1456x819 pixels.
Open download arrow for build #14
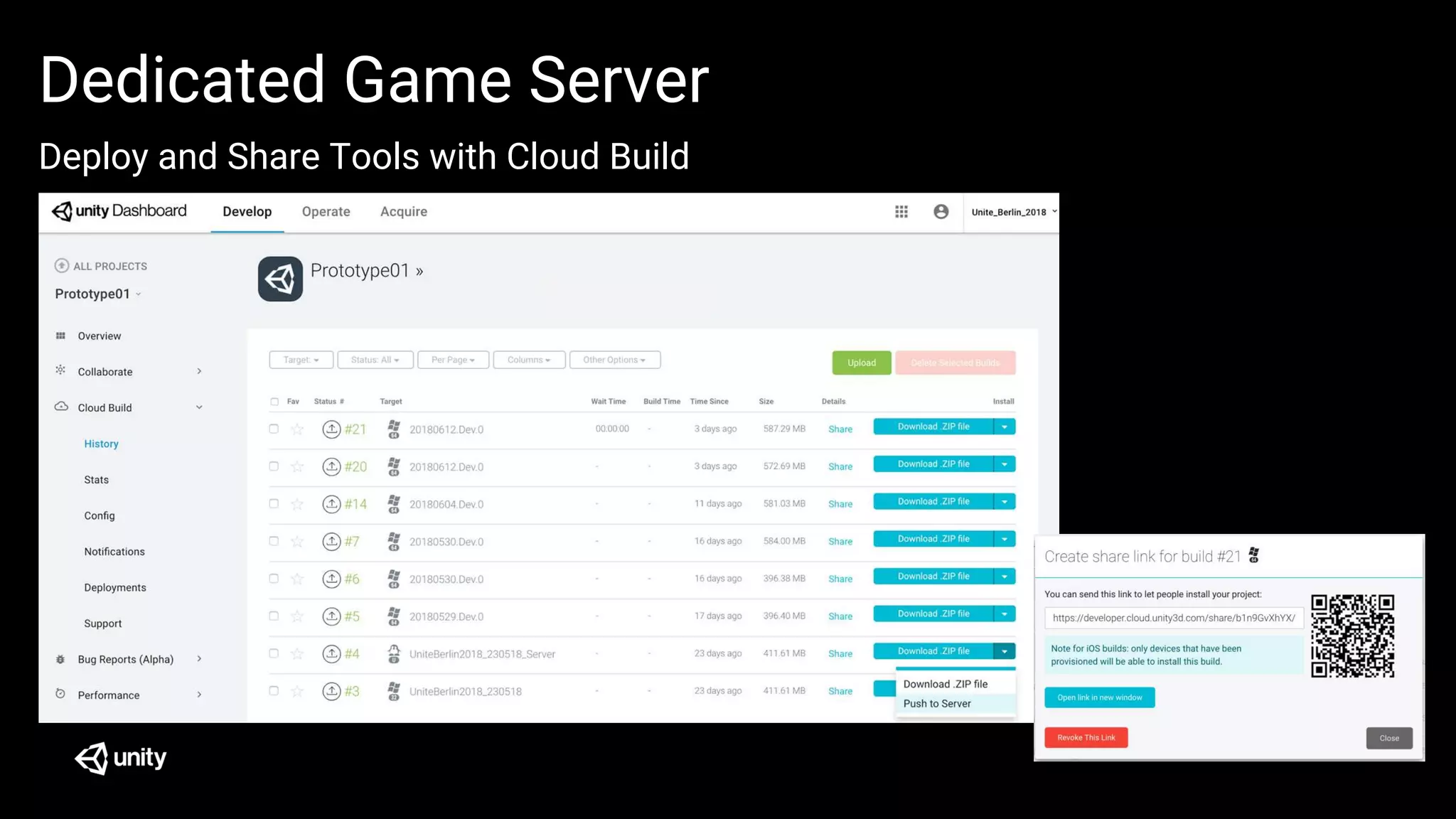[1005, 501]
